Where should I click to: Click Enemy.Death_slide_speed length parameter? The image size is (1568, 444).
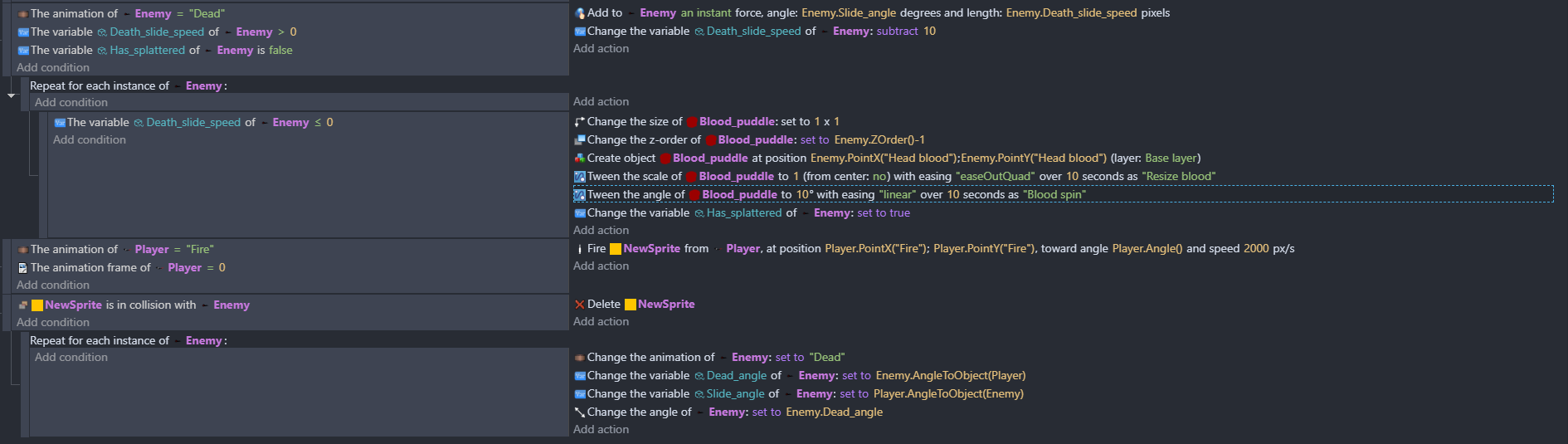[x=1071, y=13]
